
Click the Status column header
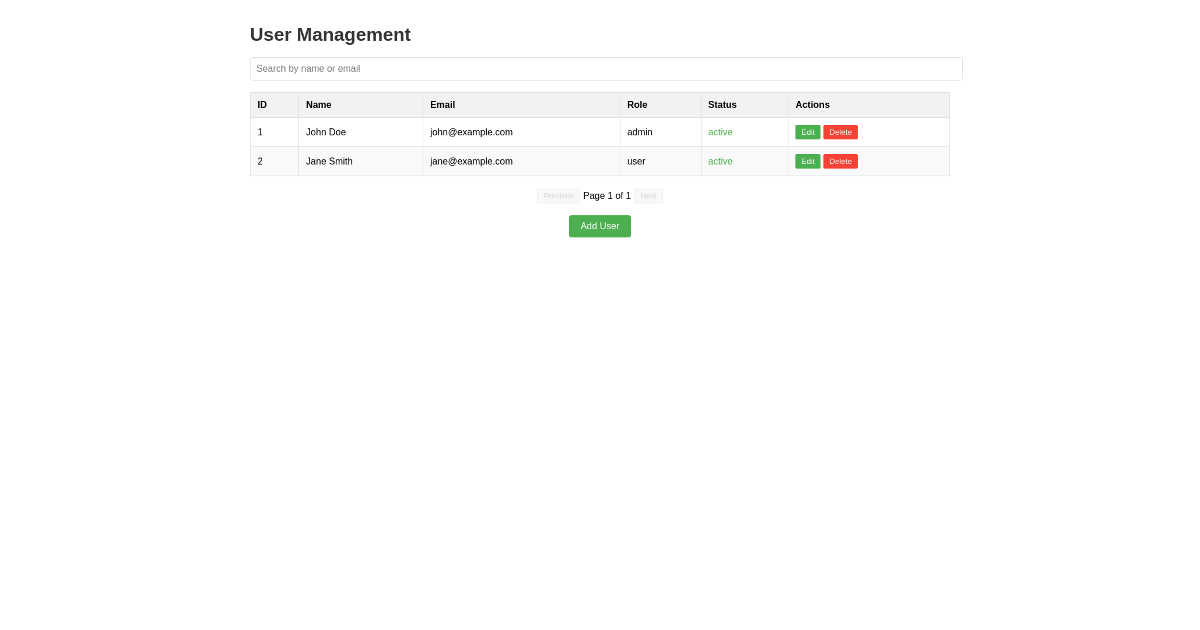point(722,105)
